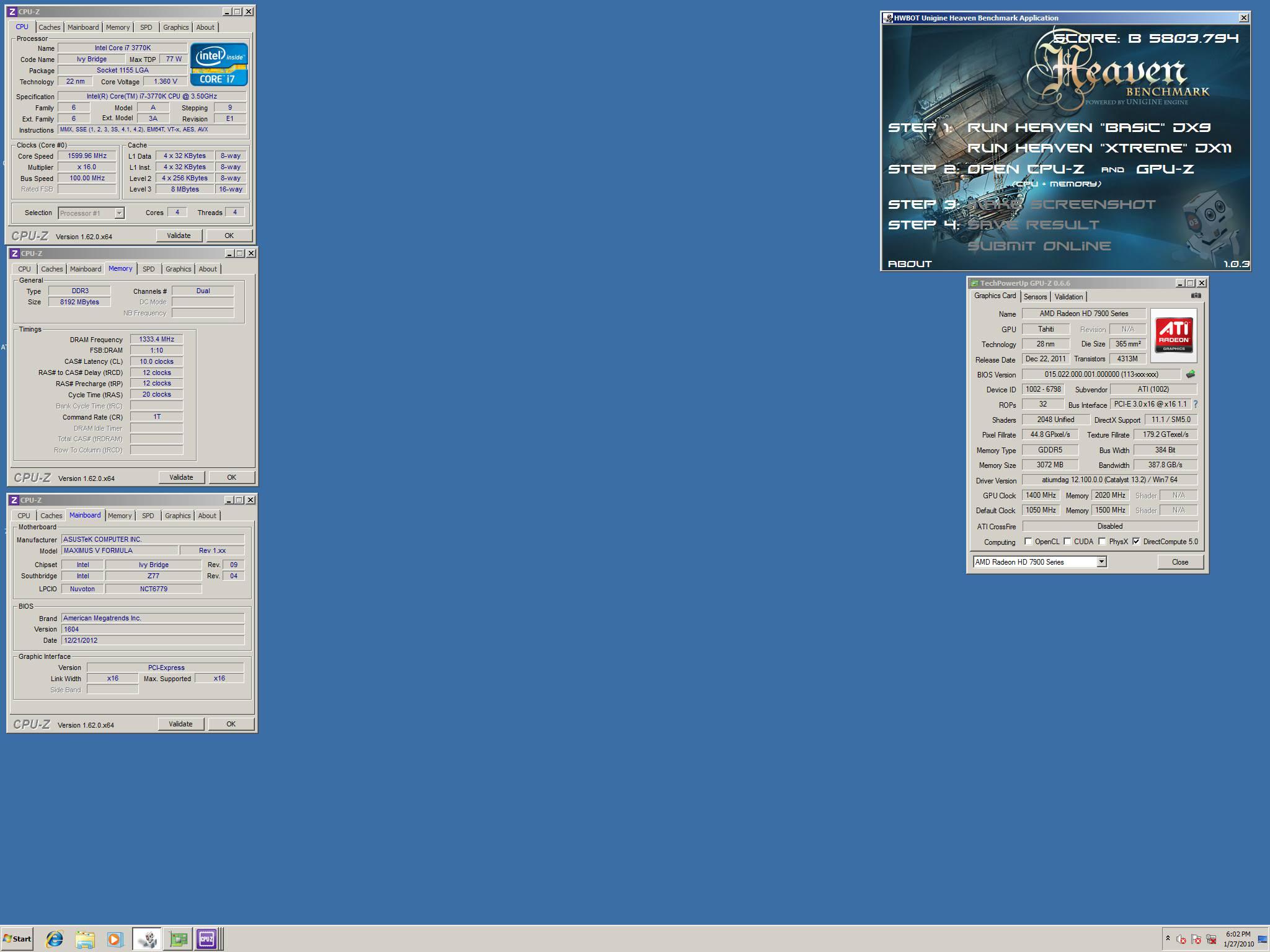Select the Graphics Card tab in GPU-Z

tap(995, 296)
